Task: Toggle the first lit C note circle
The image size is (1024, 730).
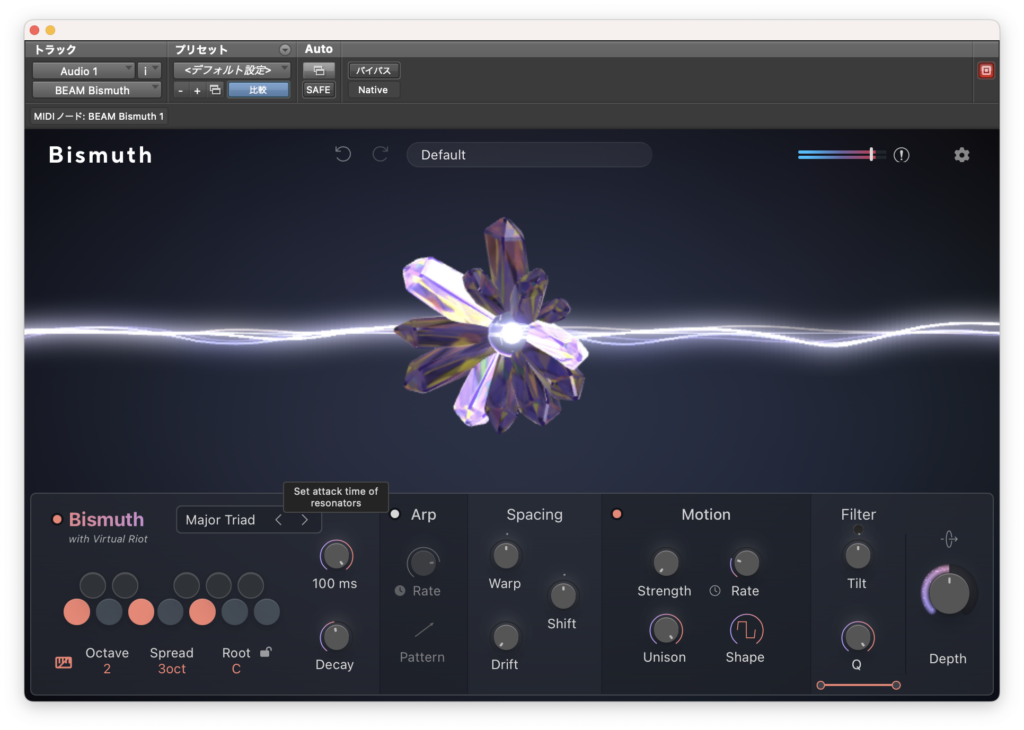Action: tap(77, 612)
